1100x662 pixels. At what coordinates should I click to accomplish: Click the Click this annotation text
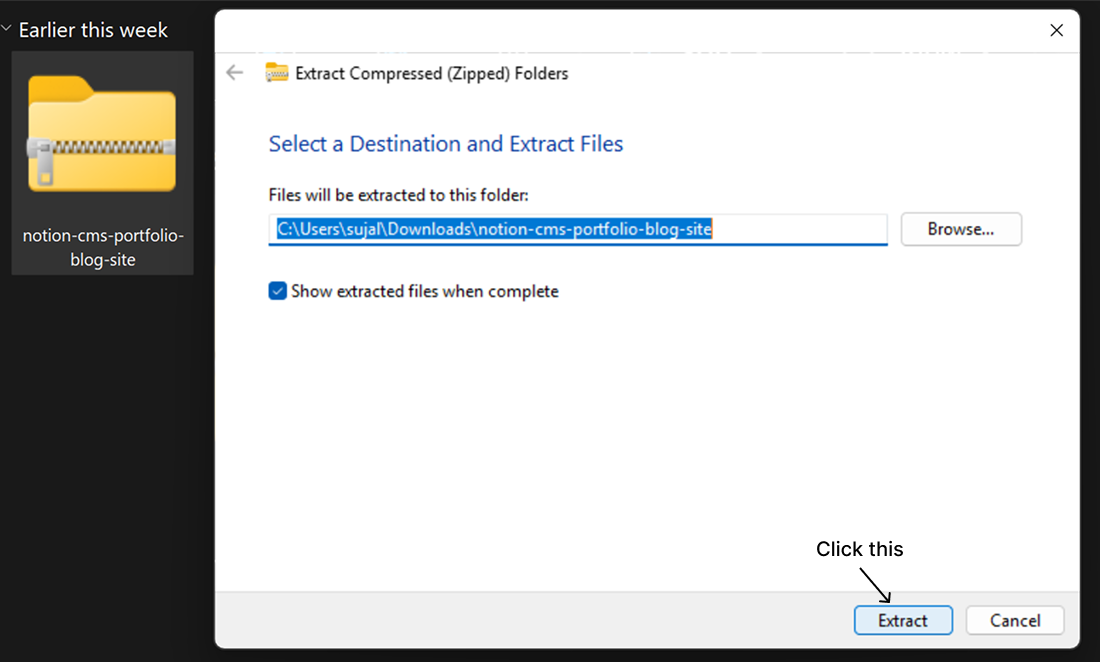point(859,549)
